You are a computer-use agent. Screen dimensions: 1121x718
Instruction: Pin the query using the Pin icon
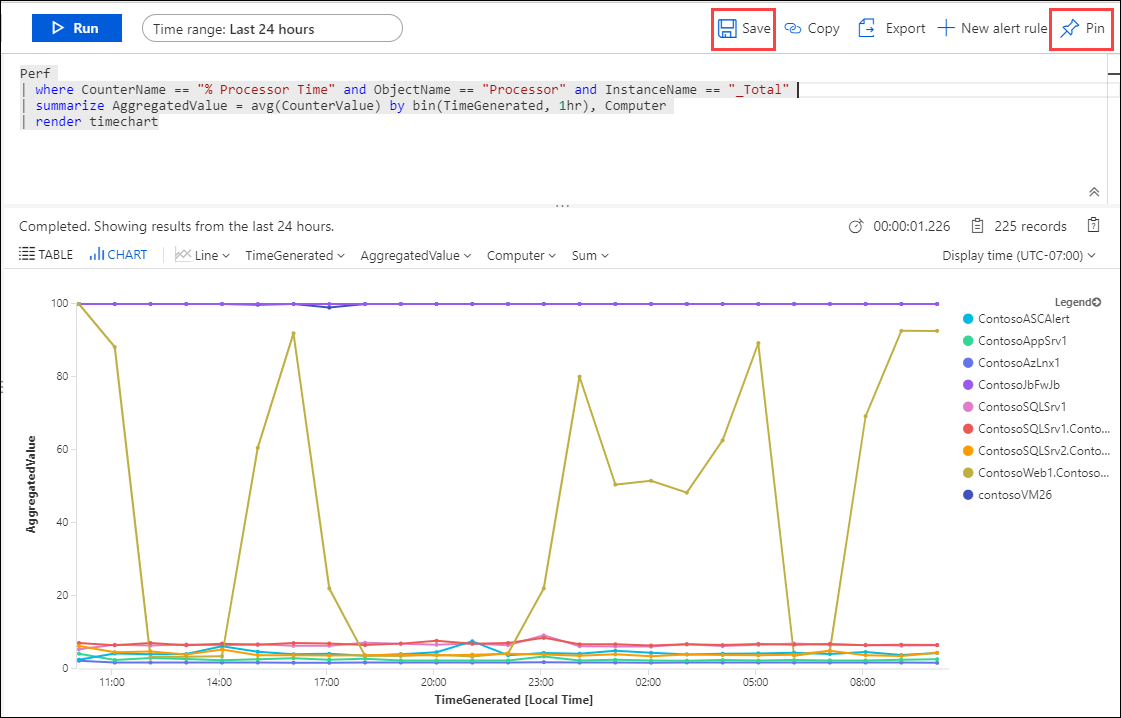1070,29
